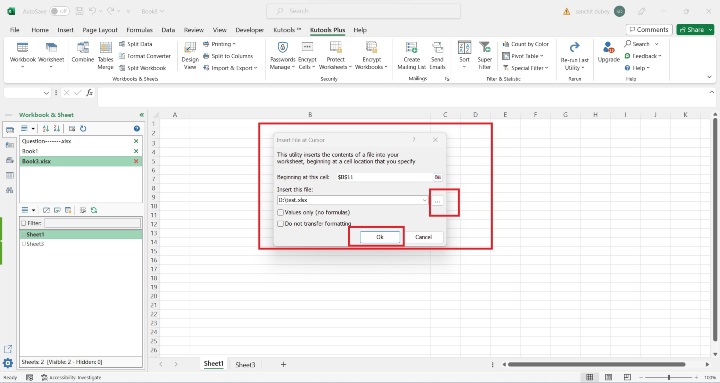The image size is (720, 383).
Task: Open Import & Export dropdown
Action: click(230, 68)
